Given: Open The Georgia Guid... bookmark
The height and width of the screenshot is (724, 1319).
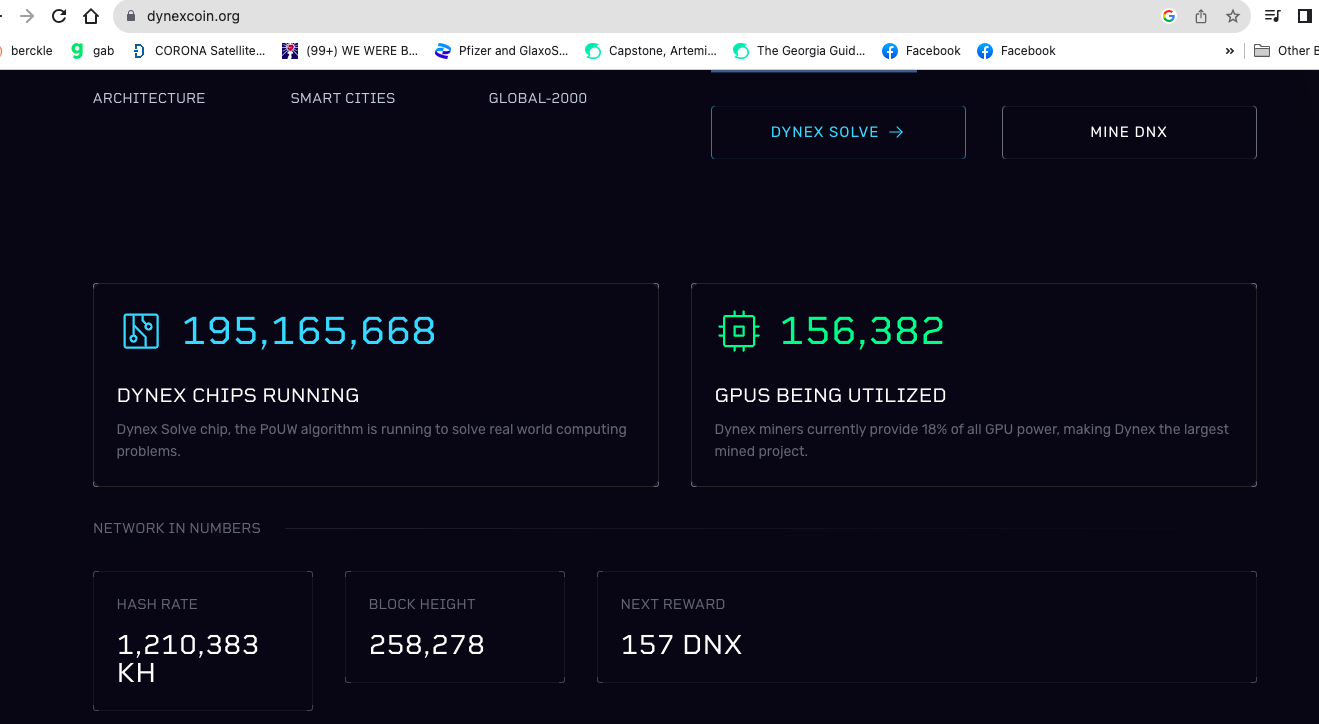Looking at the screenshot, I should pos(799,51).
